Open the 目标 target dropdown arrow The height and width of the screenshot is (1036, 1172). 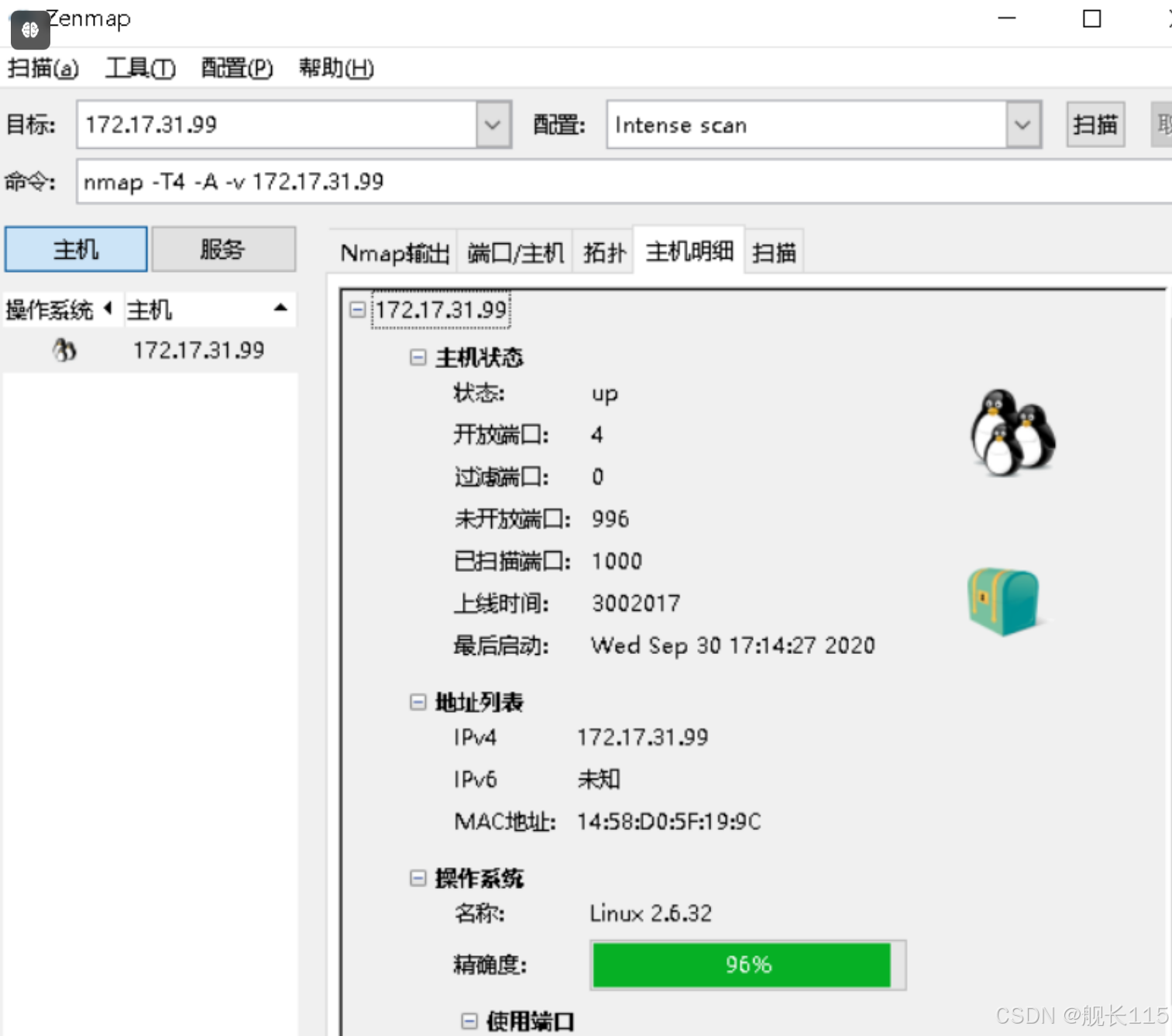coord(493,124)
